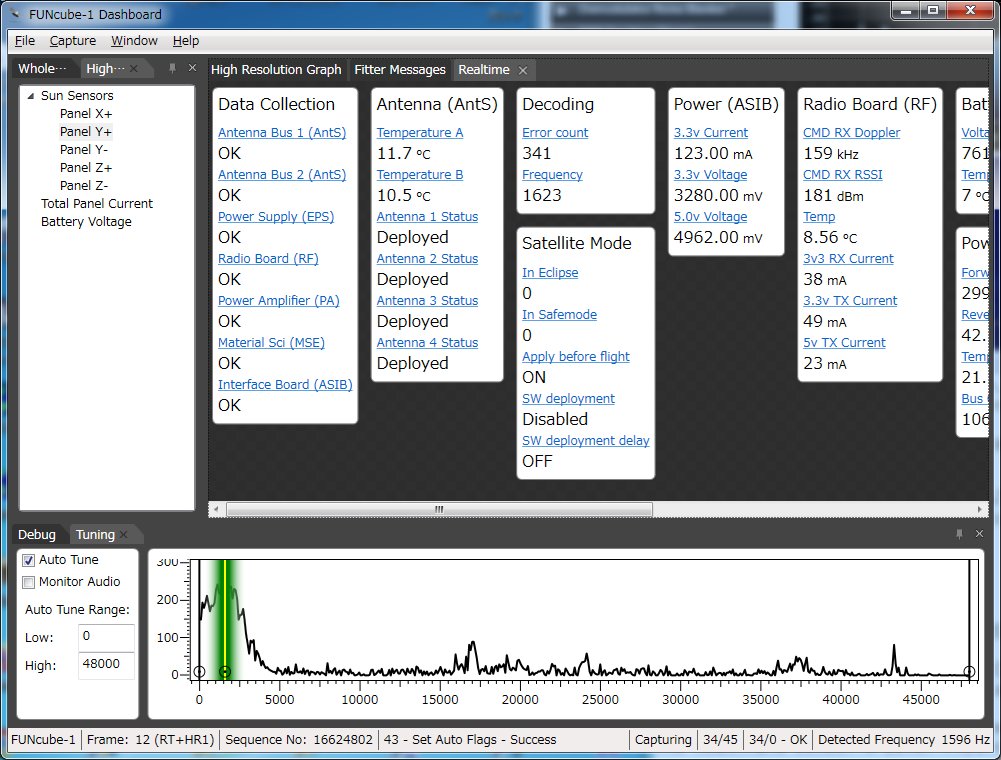Open Antenna 4 Status link
1001x760 pixels.
click(x=427, y=342)
